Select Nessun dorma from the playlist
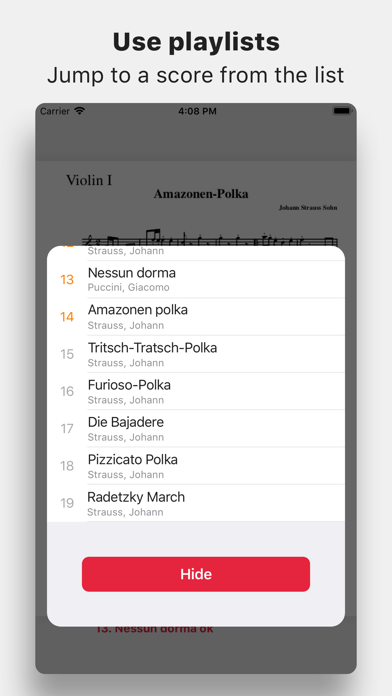 [196, 279]
